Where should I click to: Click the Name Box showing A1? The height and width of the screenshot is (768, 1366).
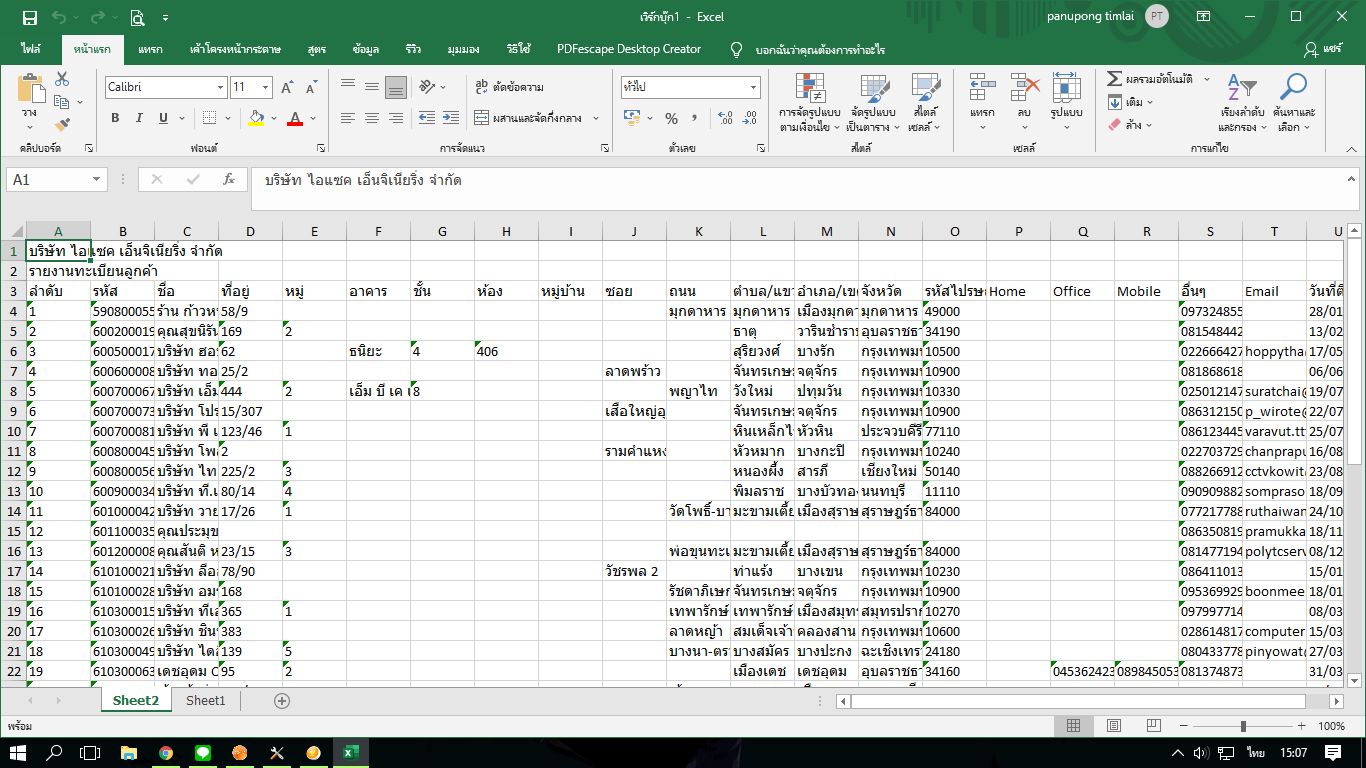pos(48,180)
